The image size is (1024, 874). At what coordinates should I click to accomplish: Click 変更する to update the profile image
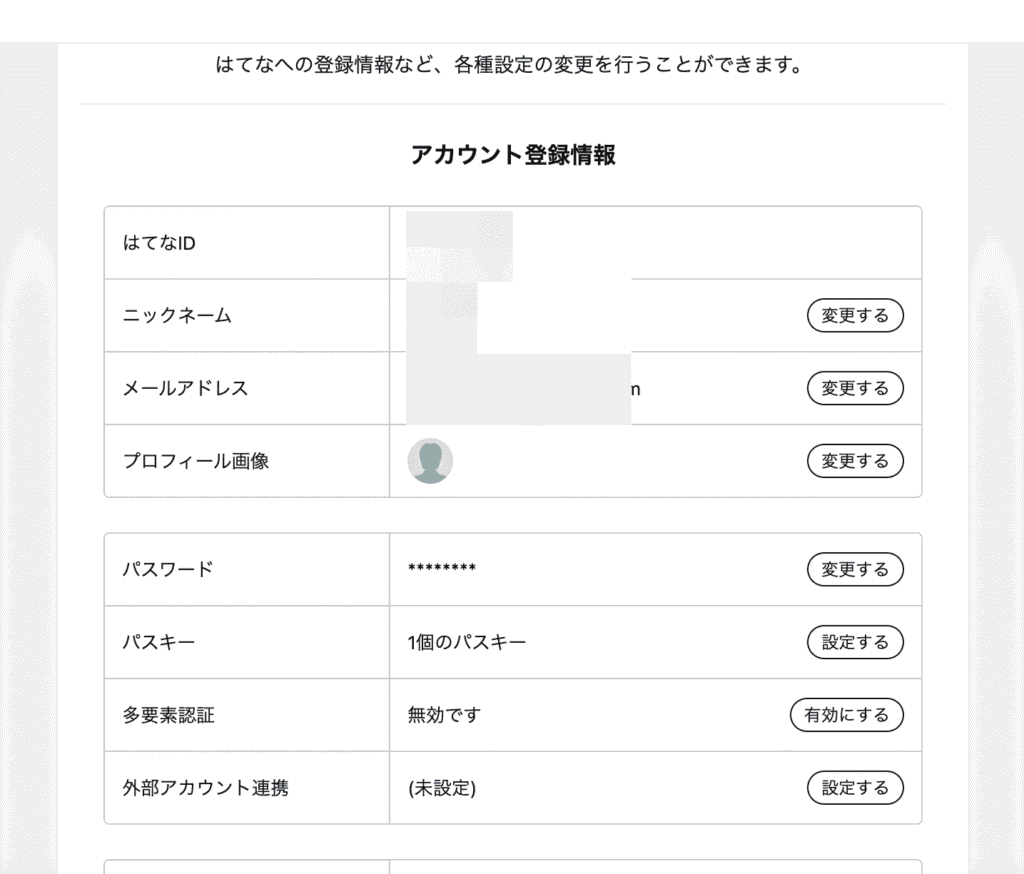855,461
